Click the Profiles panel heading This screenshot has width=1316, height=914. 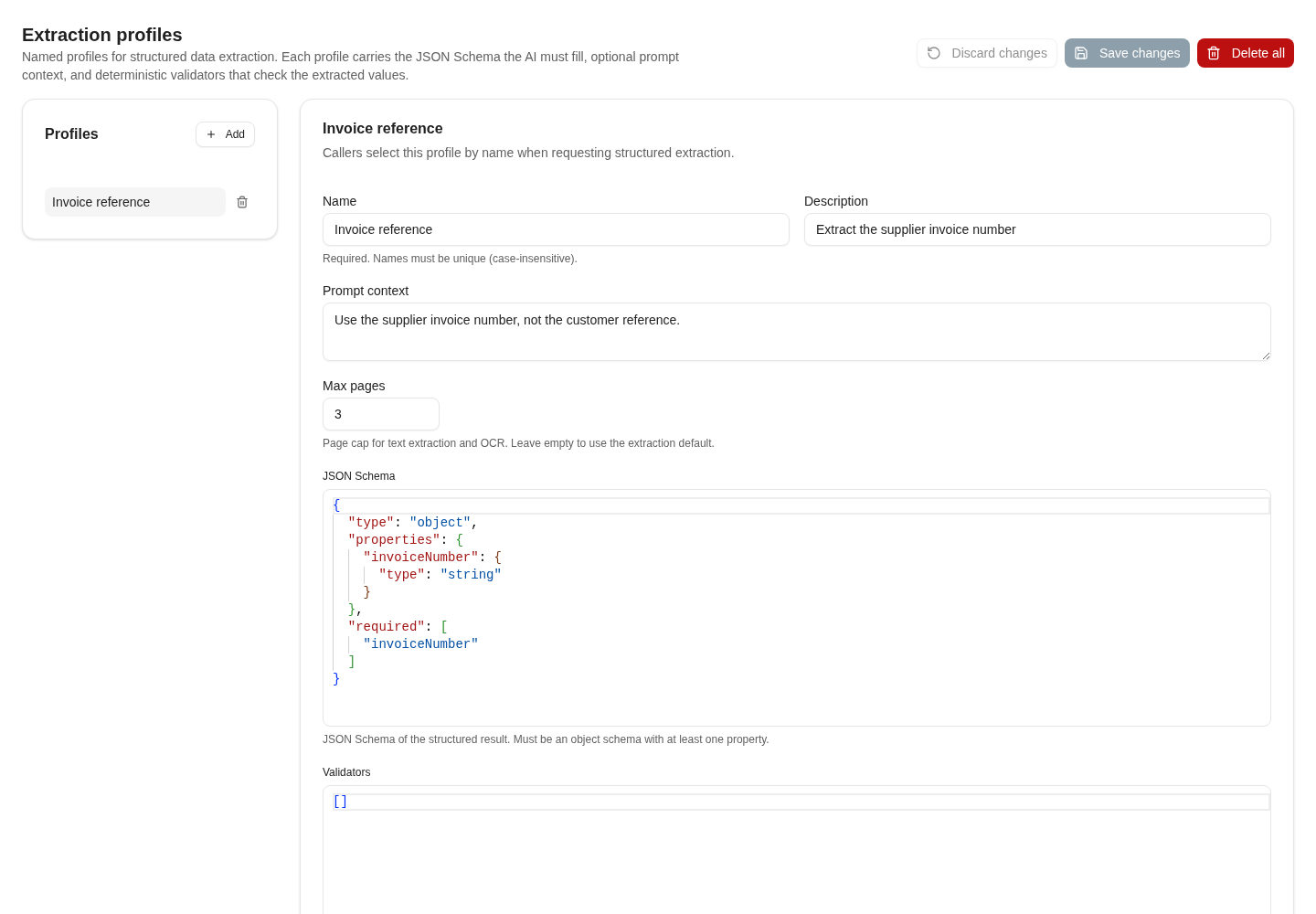(71, 134)
